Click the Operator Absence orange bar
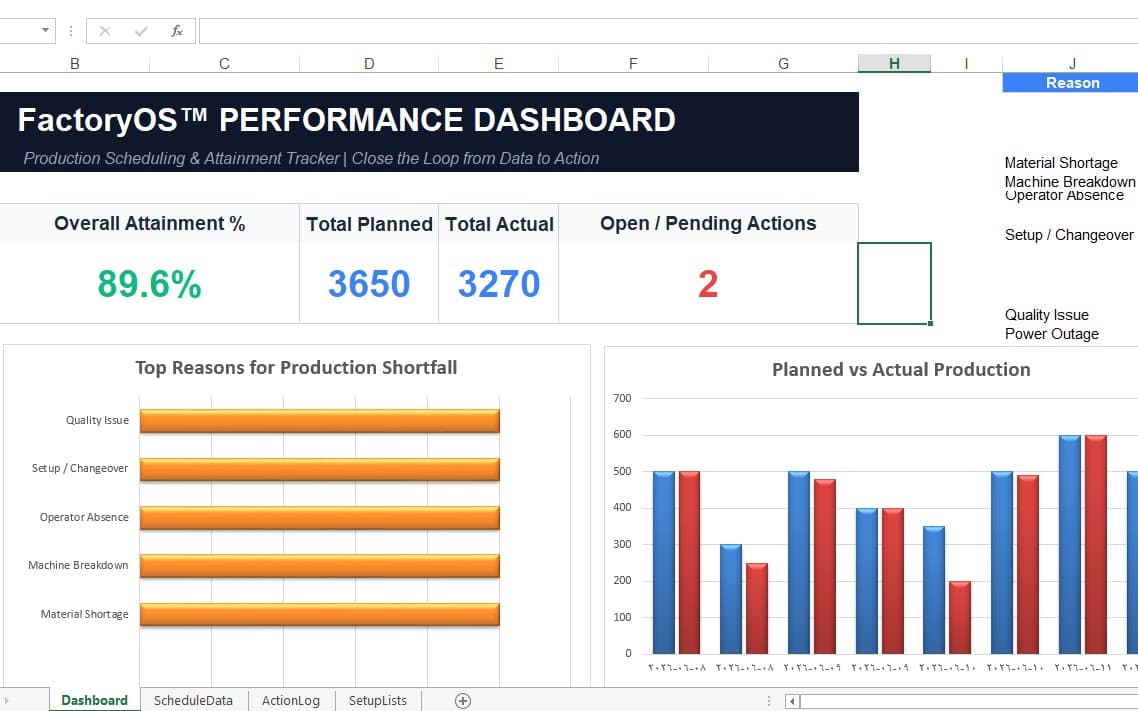This screenshot has width=1138, height=711. tap(319, 518)
